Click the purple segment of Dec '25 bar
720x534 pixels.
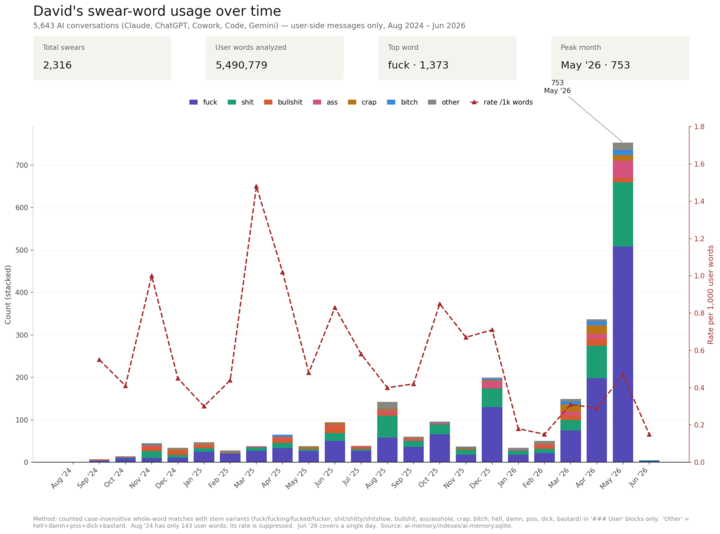click(x=492, y=434)
